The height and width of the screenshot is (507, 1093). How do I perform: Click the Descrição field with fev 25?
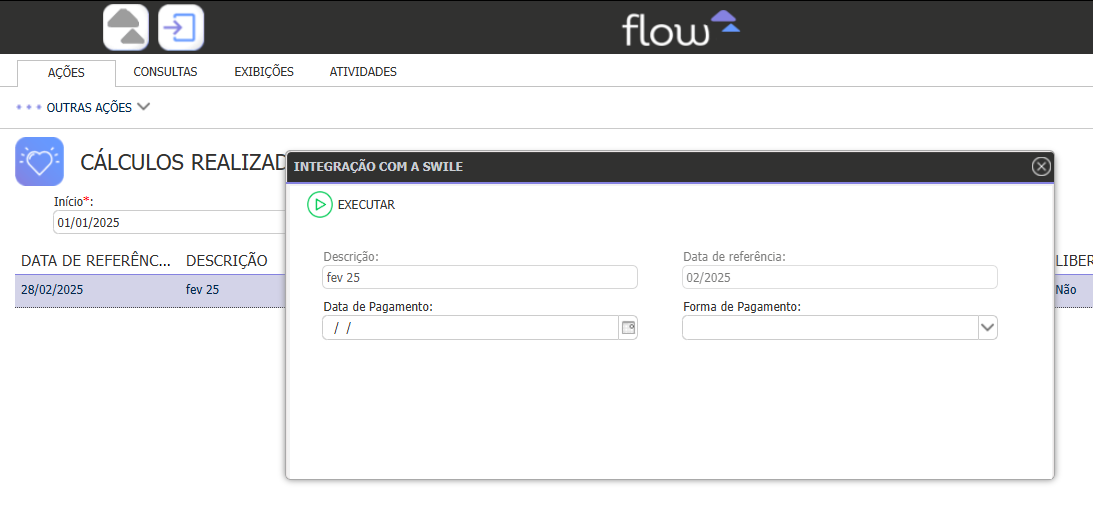480,277
